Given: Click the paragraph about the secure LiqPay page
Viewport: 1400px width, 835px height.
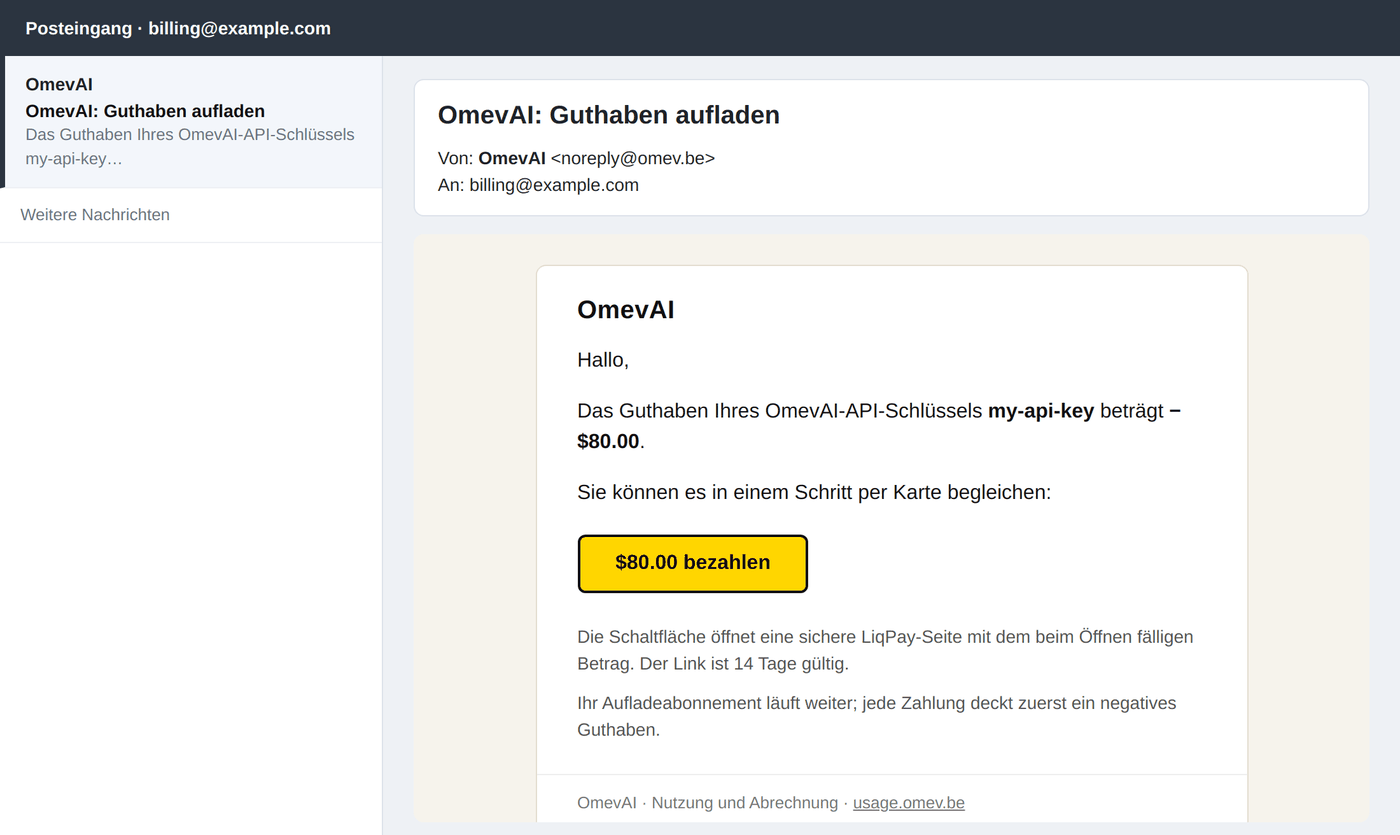Looking at the screenshot, I should pyautogui.click(x=885, y=650).
